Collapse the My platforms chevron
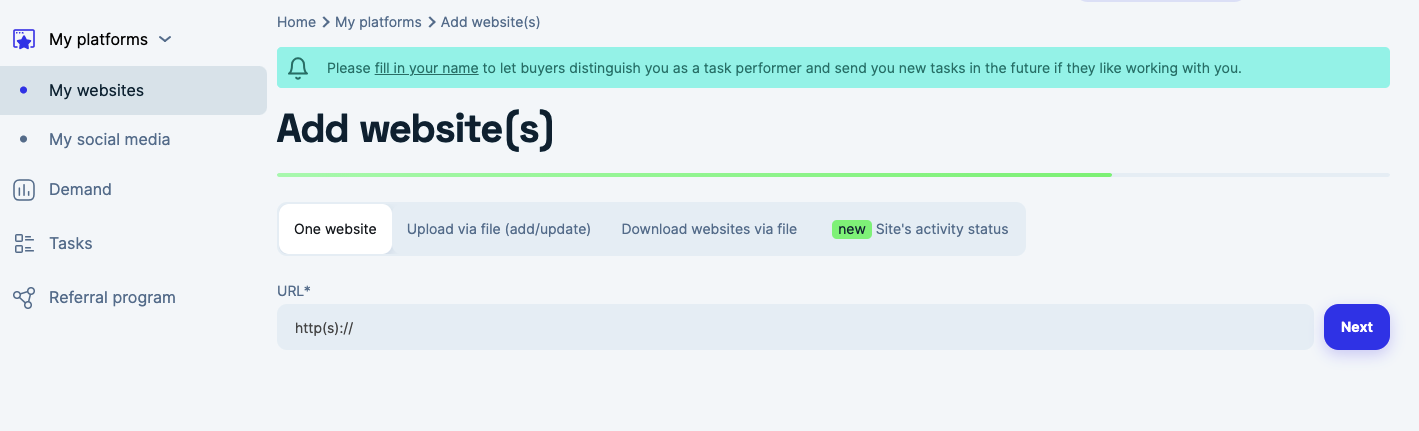Viewport: 1419px width, 431px height. point(166,40)
